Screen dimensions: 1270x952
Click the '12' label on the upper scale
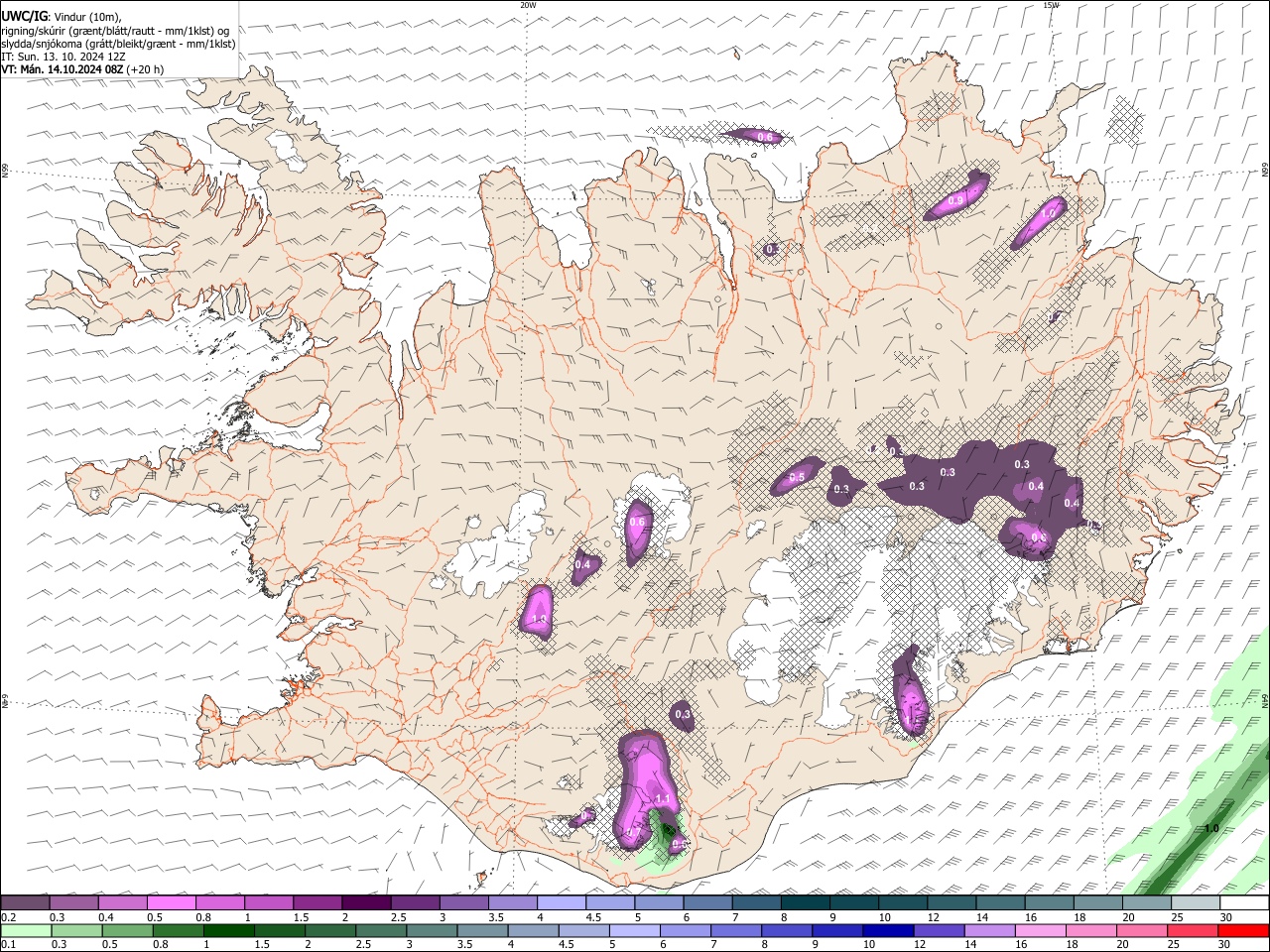(x=936, y=917)
